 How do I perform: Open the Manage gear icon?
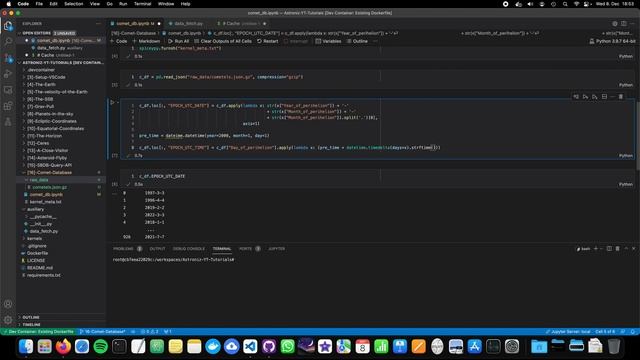click(8, 320)
